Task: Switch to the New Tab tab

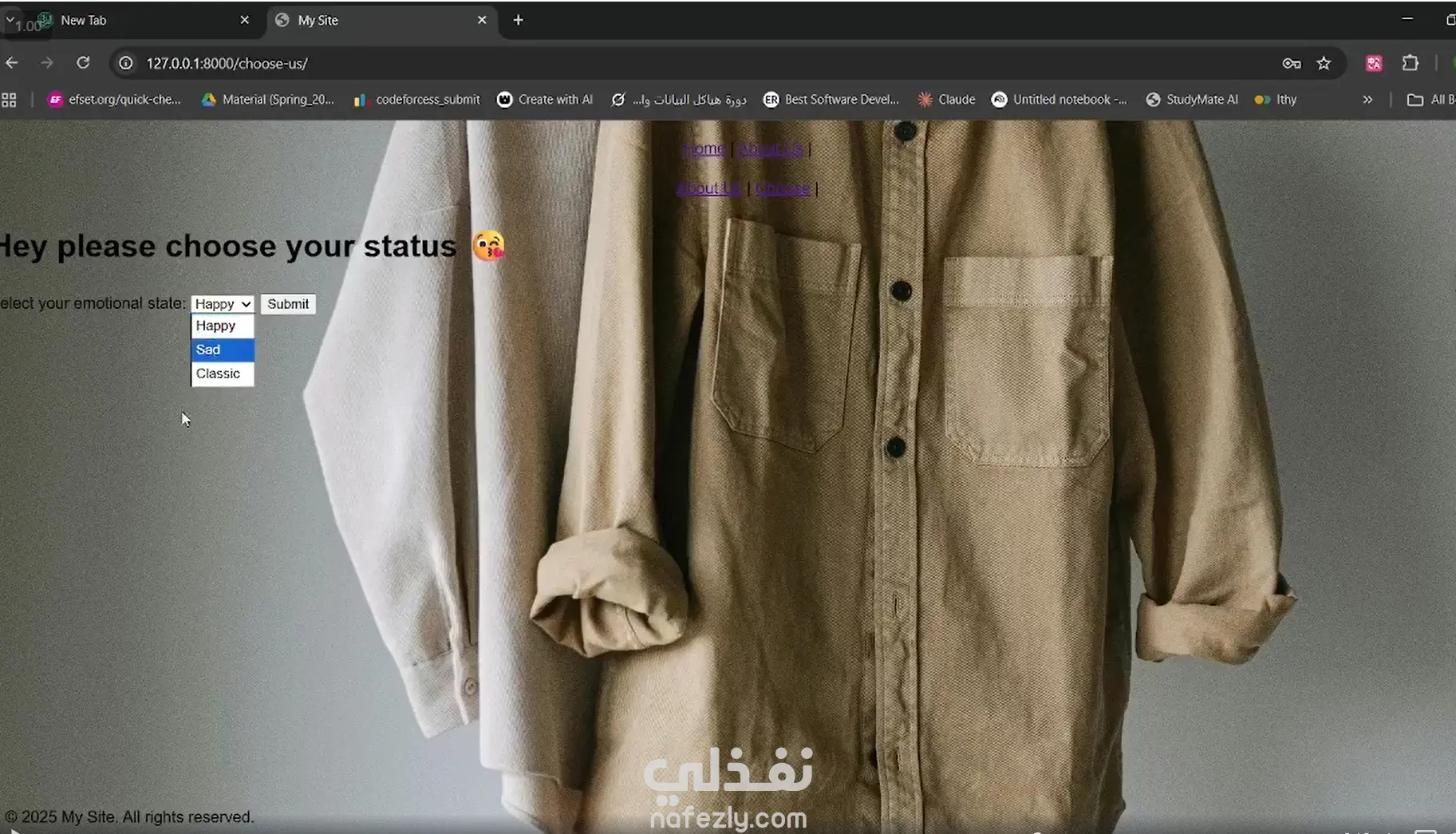Action: pos(136,20)
